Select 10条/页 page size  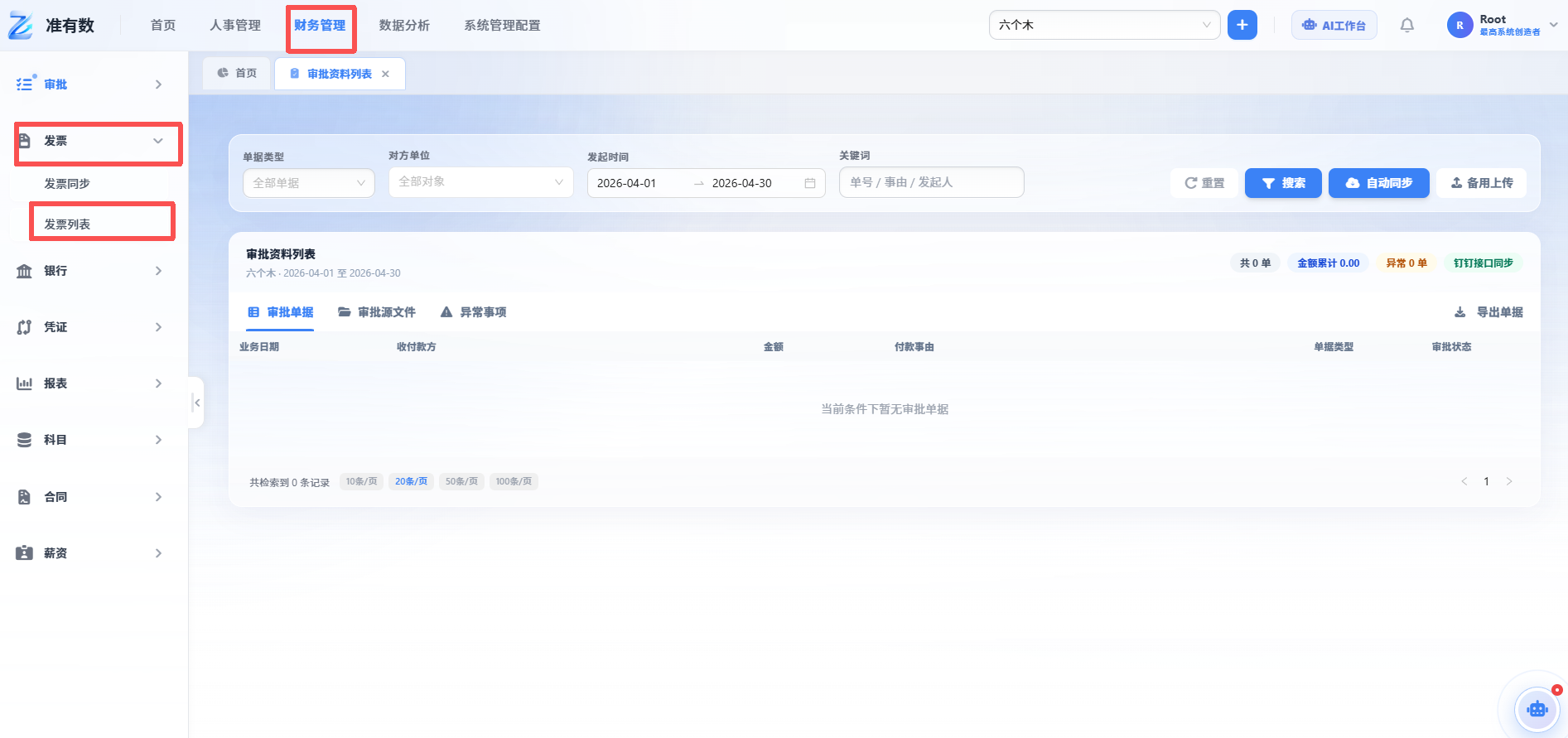point(361,481)
